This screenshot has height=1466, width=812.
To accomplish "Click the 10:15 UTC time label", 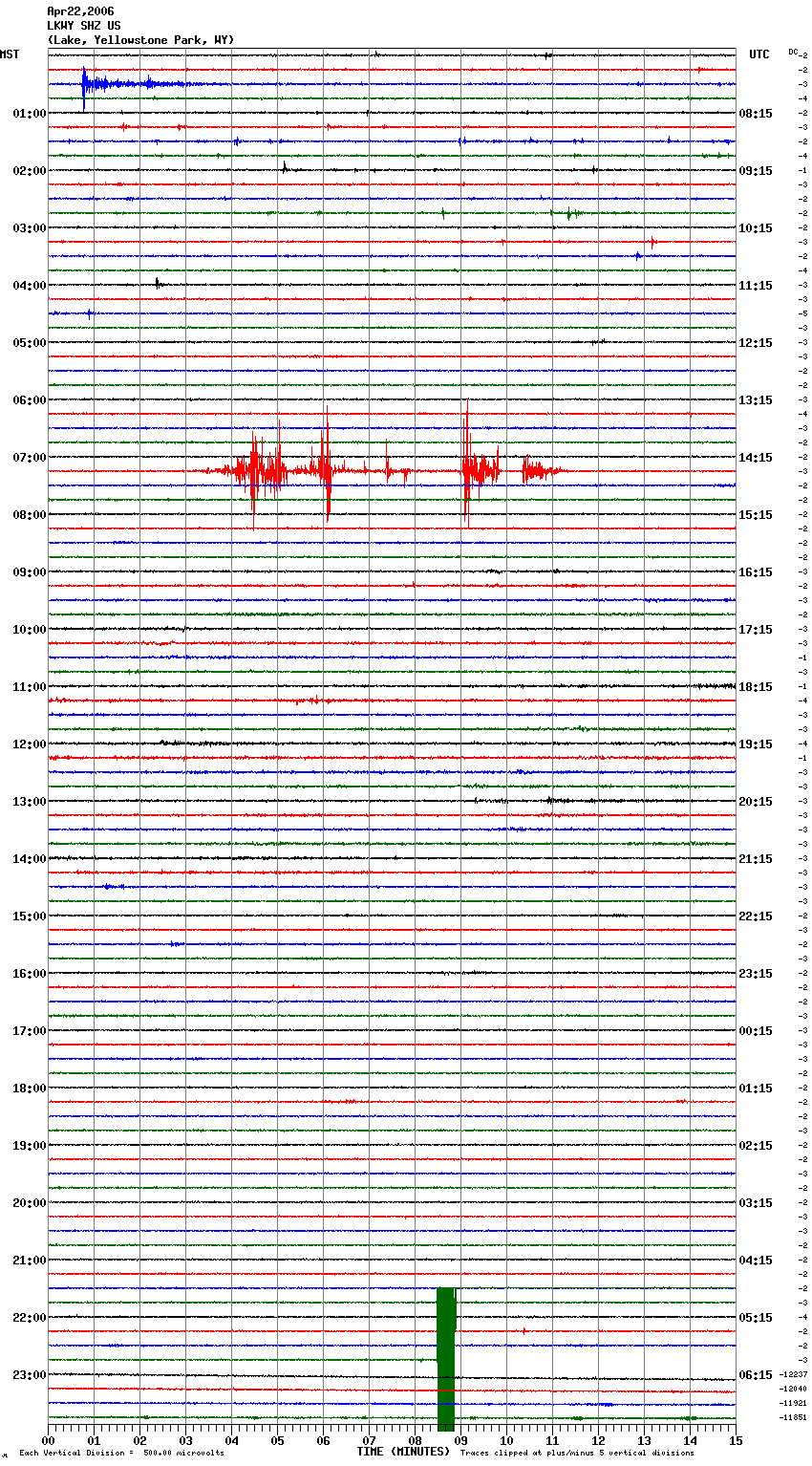I will 756,228.
